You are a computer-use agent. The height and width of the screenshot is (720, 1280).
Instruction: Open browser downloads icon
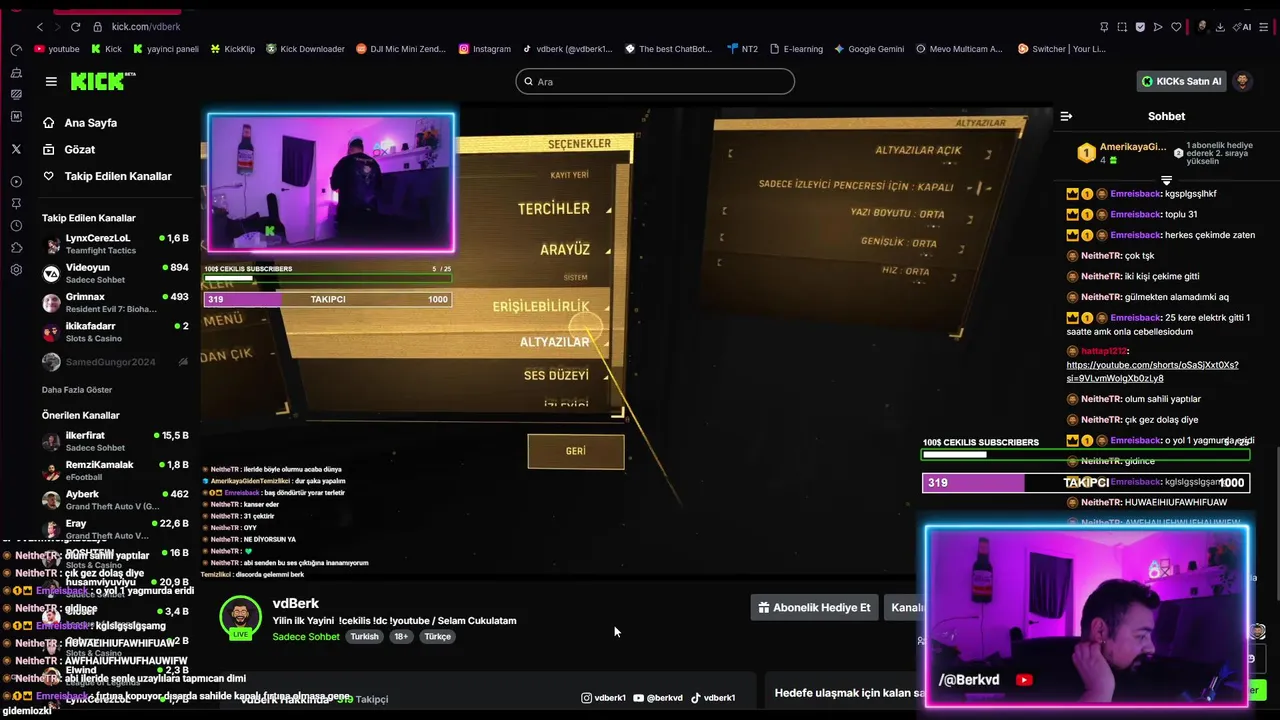1220,27
